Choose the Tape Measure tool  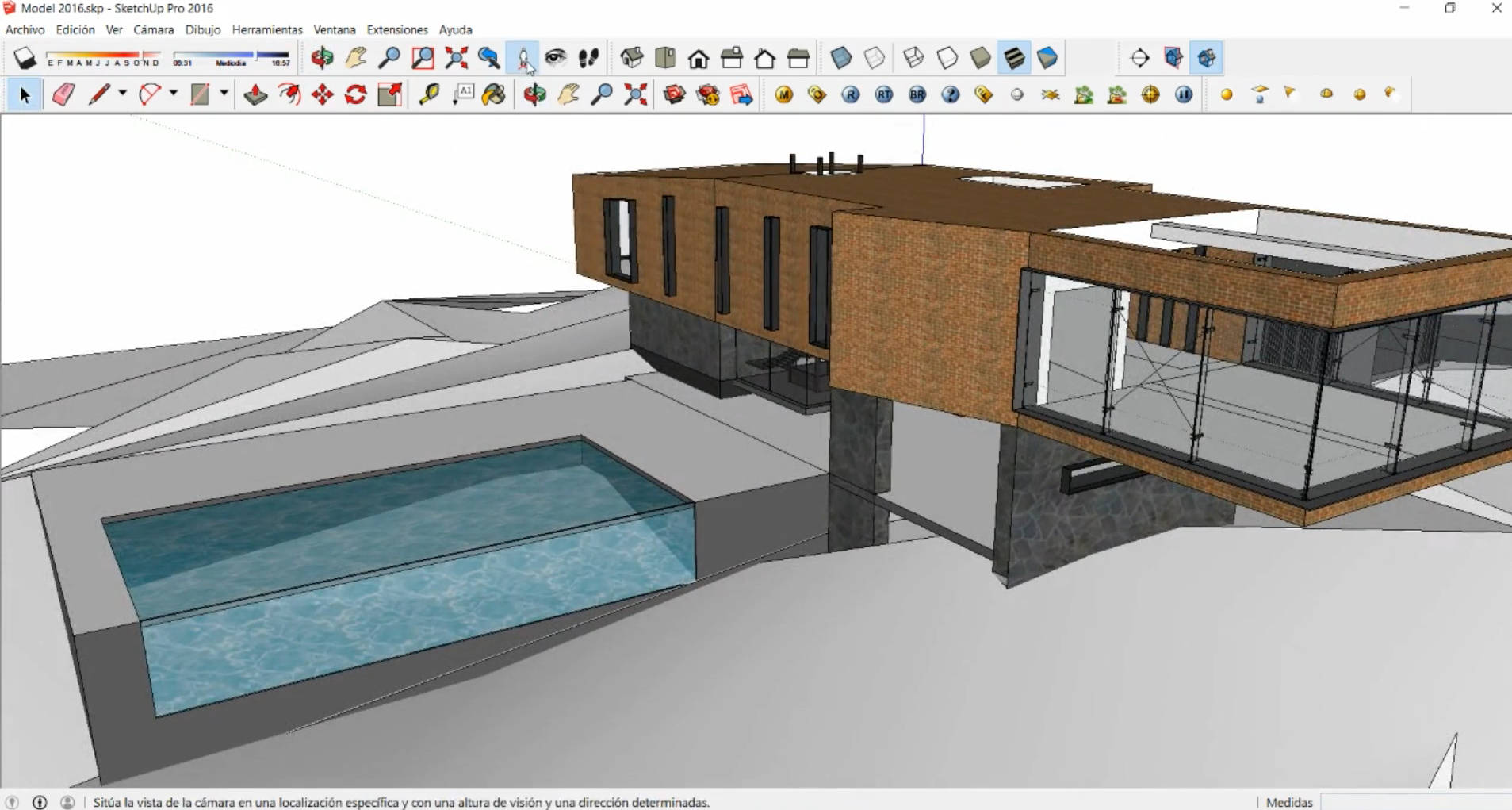429,94
